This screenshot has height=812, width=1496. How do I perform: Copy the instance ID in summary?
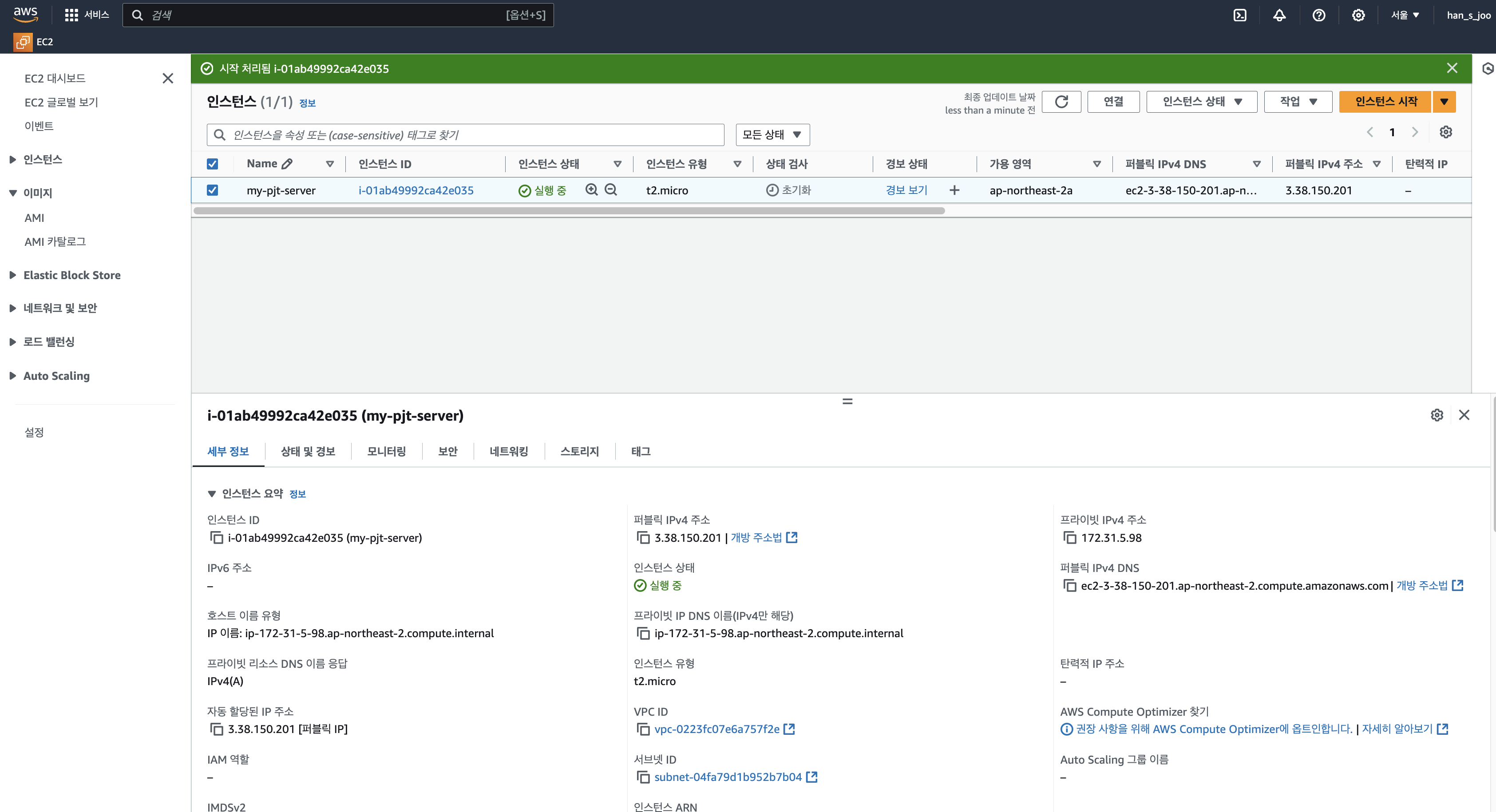click(x=216, y=538)
